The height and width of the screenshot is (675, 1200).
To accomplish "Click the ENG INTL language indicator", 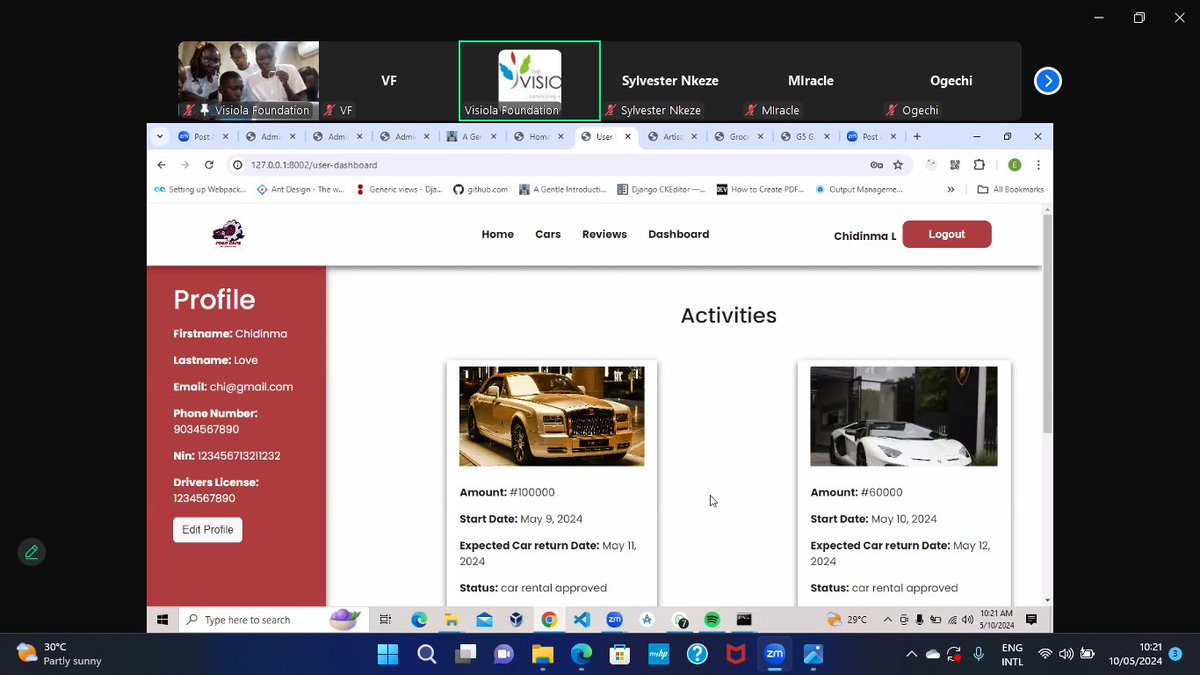I will click(1013, 655).
